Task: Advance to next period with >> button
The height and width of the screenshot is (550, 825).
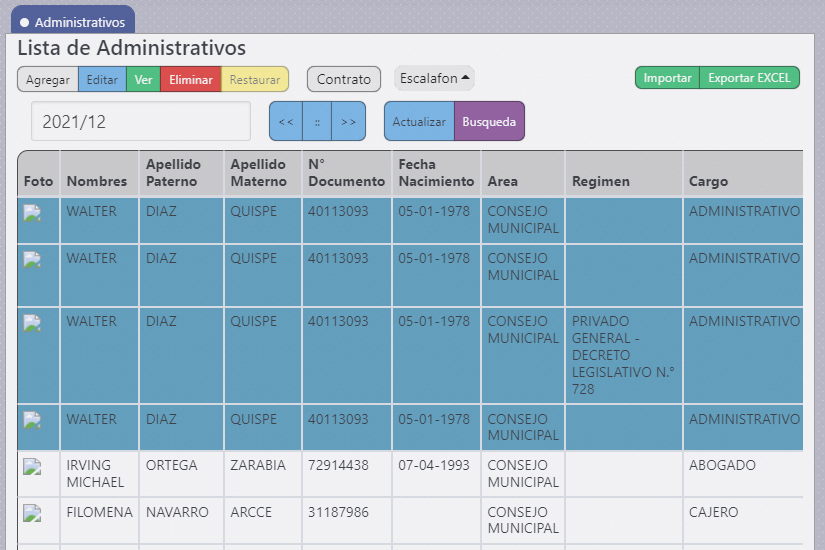Action: click(348, 122)
